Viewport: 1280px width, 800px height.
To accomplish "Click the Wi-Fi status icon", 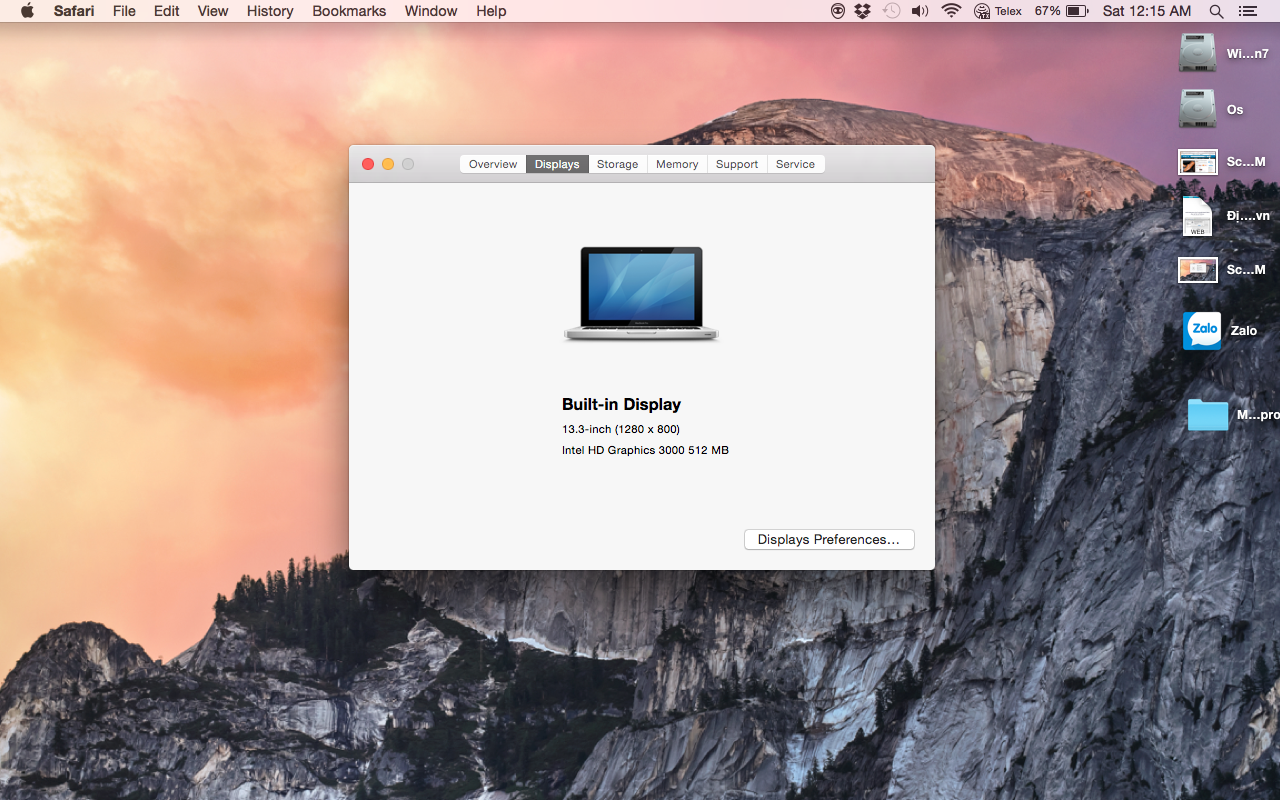I will coord(951,11).
